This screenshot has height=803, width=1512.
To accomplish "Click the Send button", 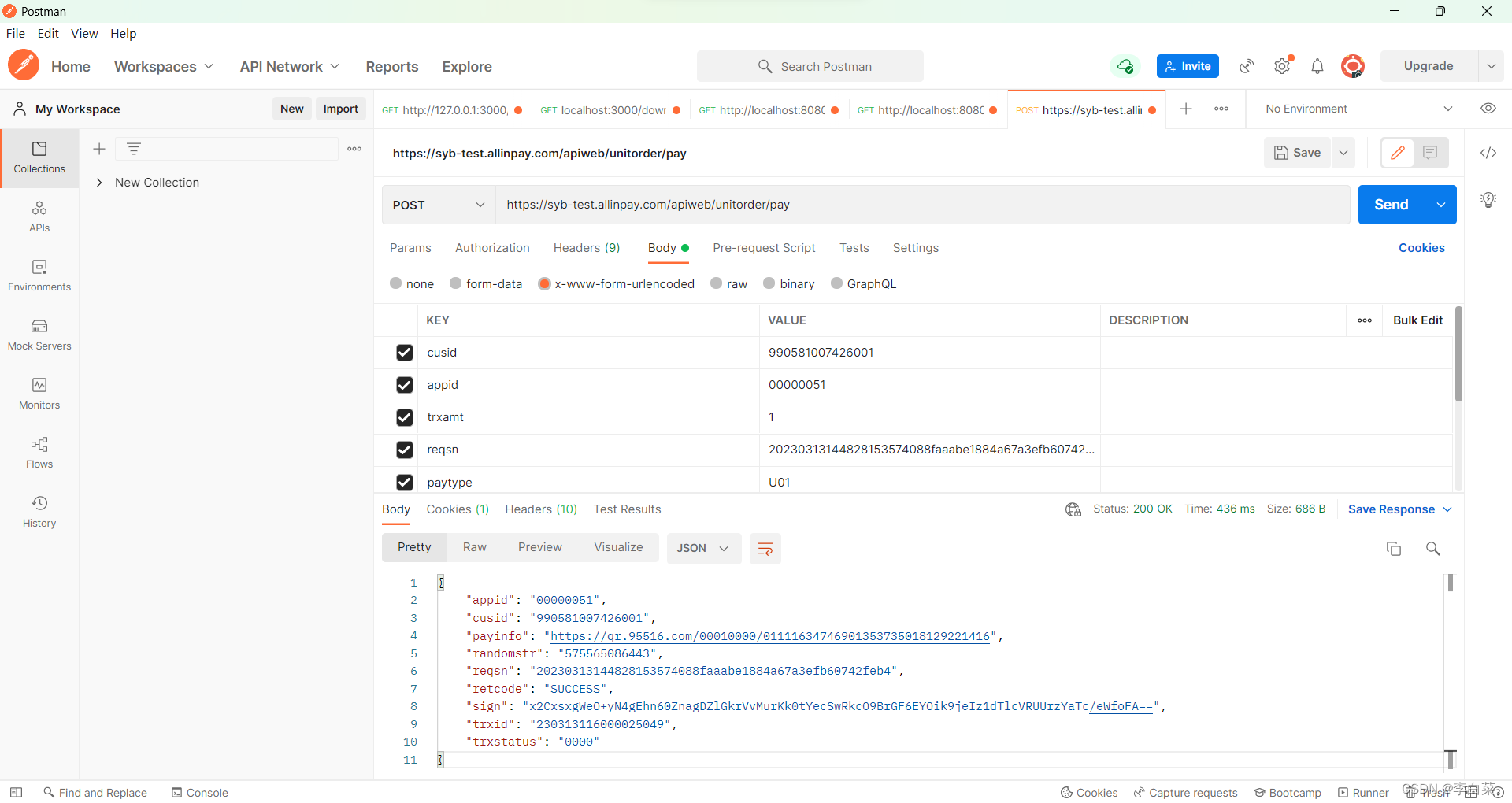I will 1392,205.
